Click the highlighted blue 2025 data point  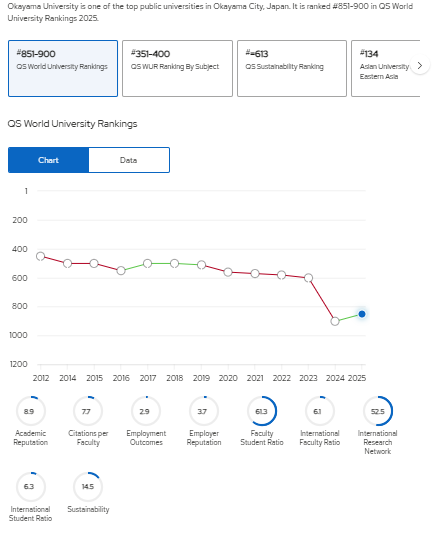[362, 314]
